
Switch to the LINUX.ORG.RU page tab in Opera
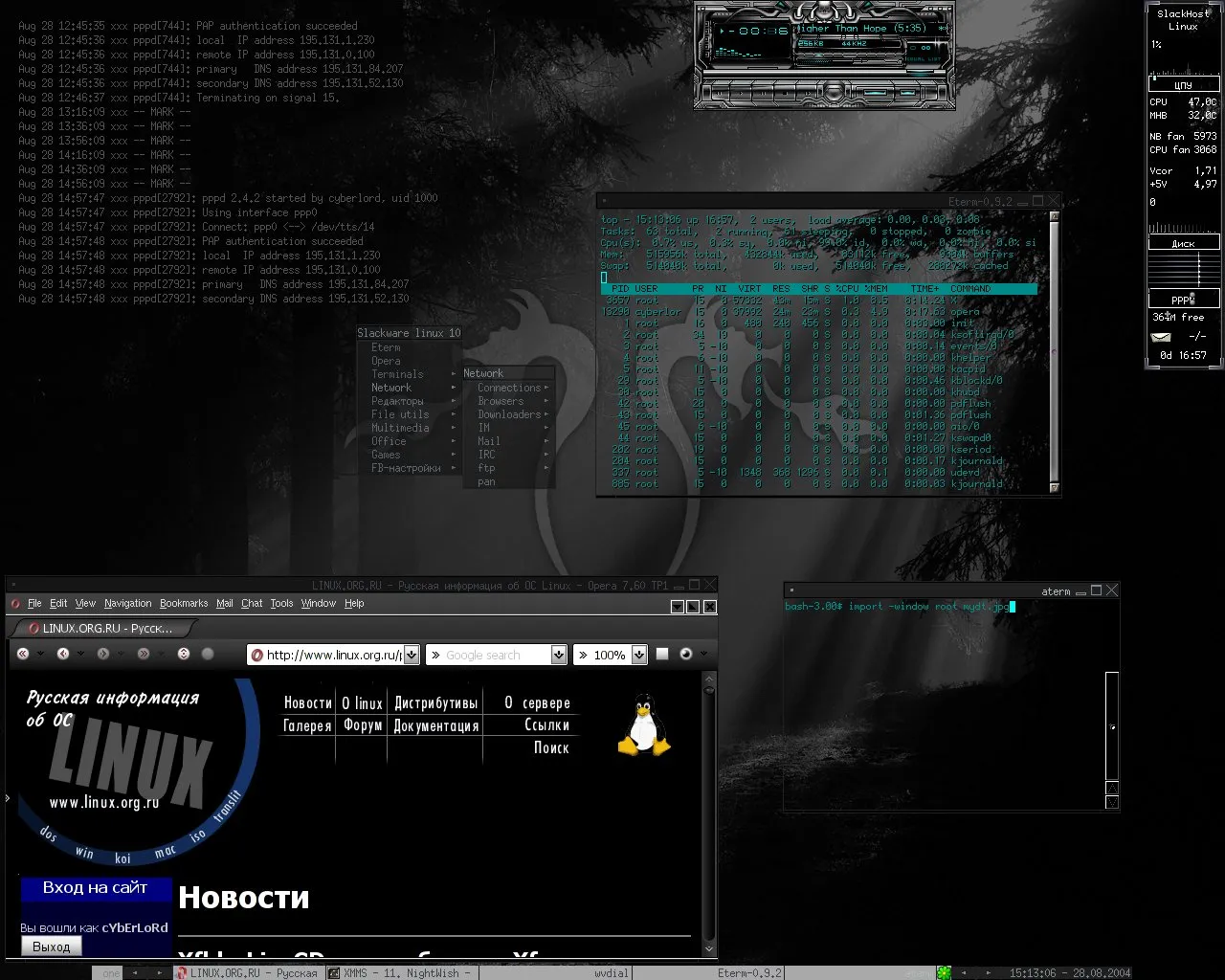[102, 629]
